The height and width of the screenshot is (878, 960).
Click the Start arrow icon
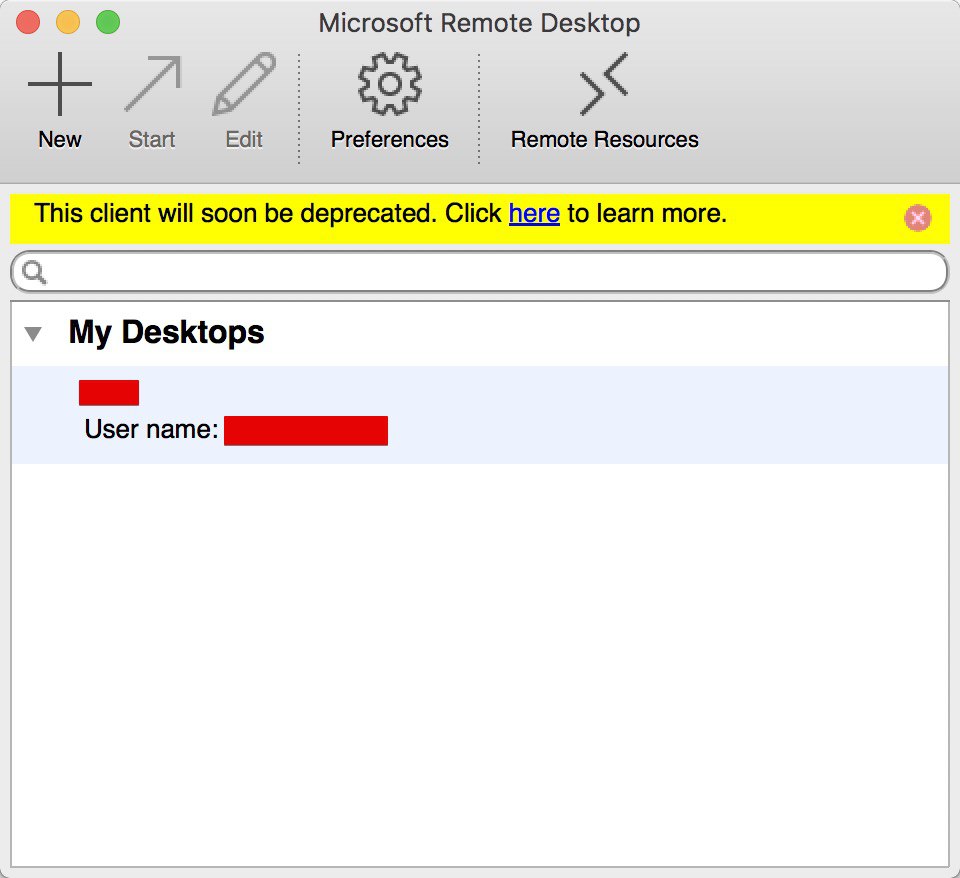(x=153, y=84)
